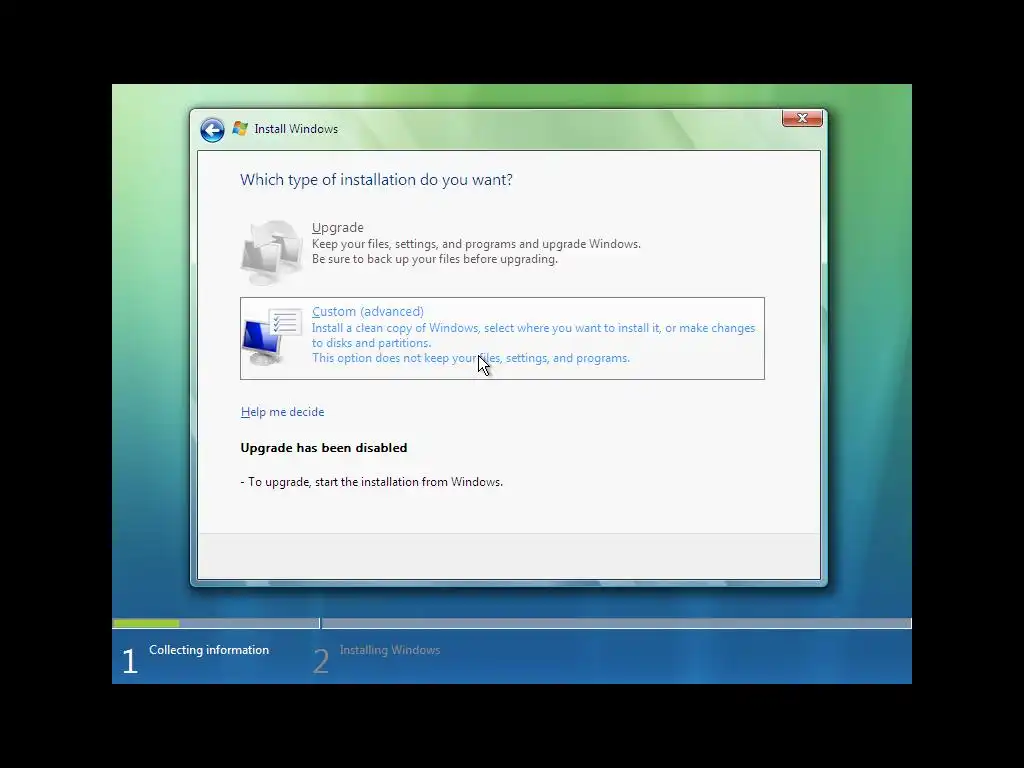This screenshot has height=768, width=1024.
Task: Click the green setup progress bar
Action: coord(146,624)
